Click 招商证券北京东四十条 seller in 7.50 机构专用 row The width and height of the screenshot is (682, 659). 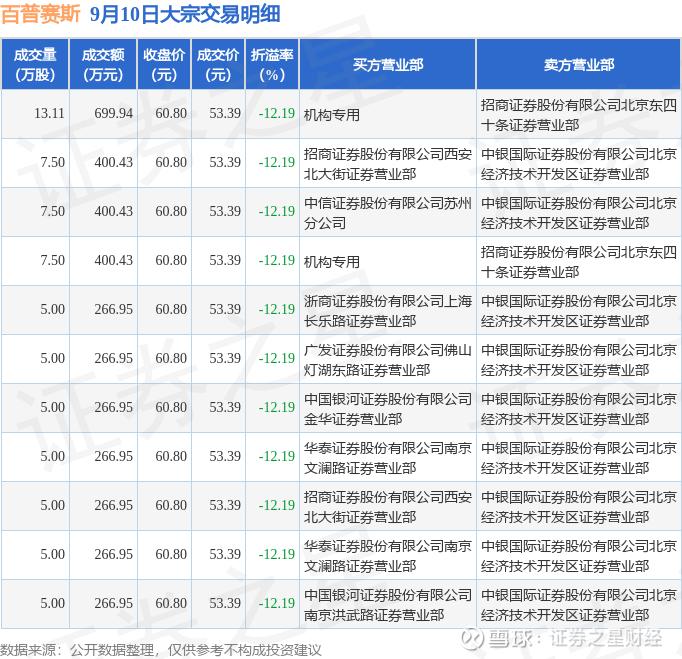(578, 262)
